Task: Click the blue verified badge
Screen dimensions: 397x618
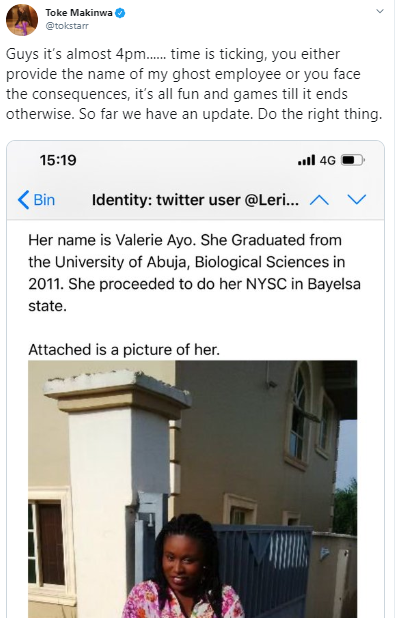Action: 120,13
